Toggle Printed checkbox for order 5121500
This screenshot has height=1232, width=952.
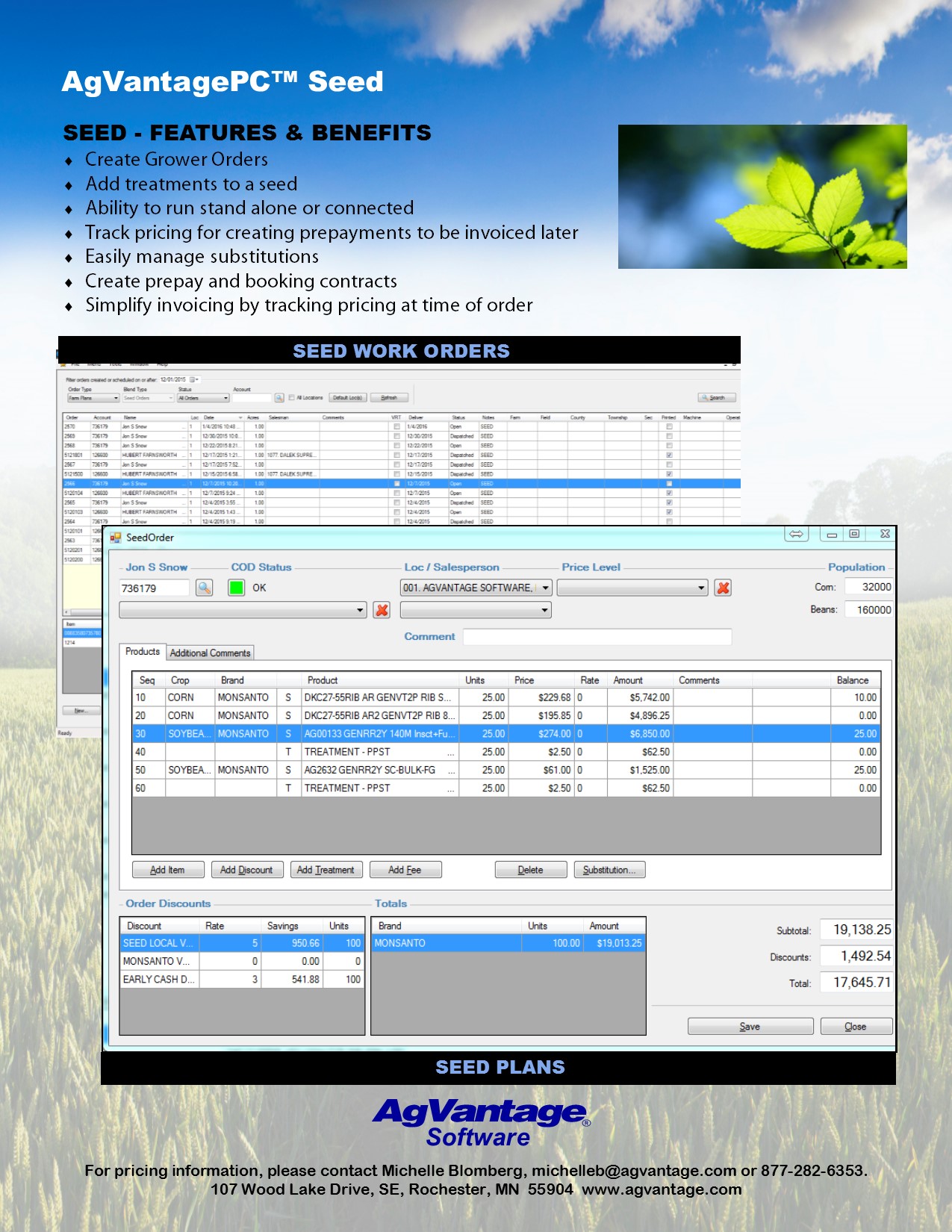(x=669, y=474)
